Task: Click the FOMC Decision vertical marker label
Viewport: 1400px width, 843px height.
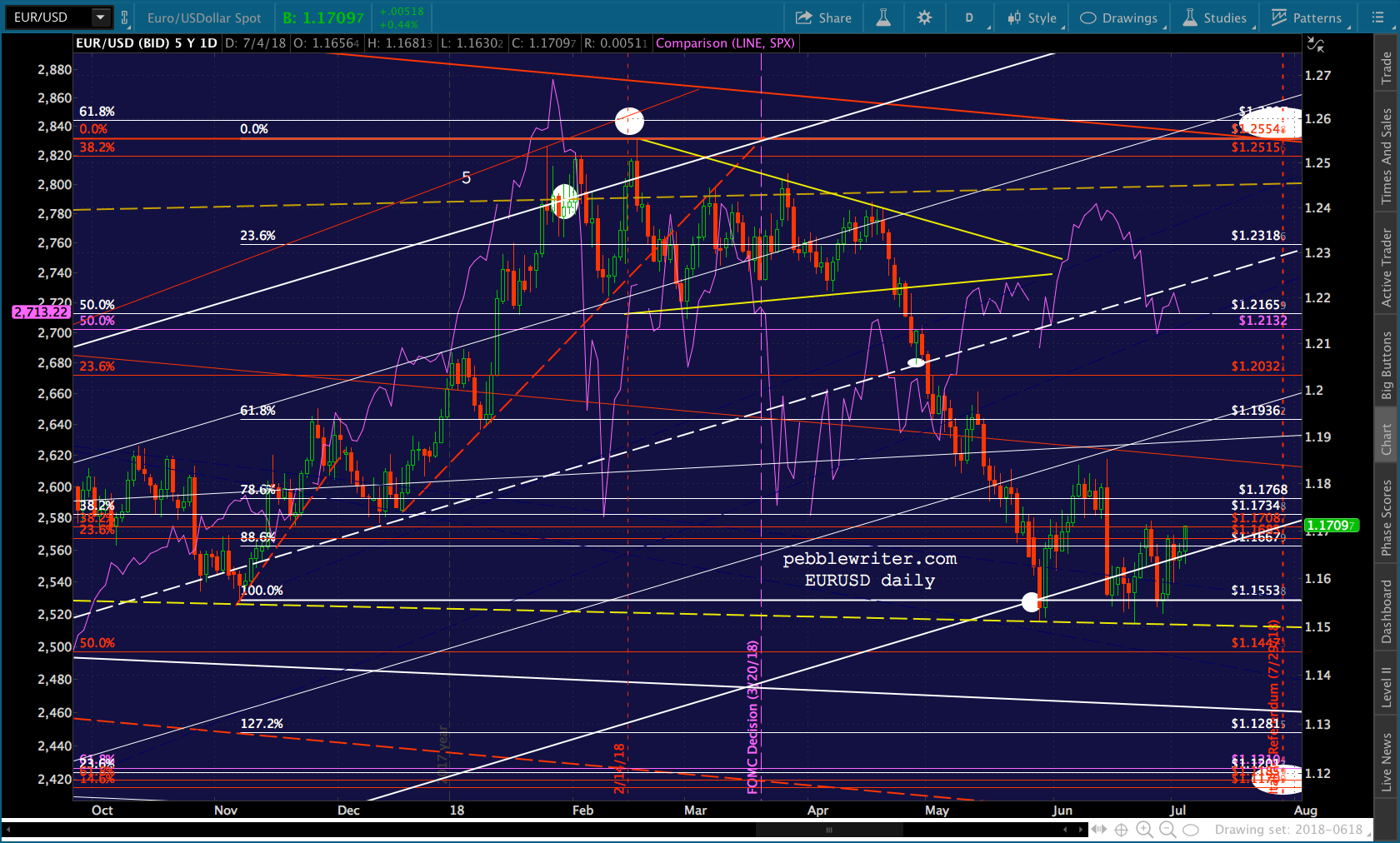Action: [x=752, y=717]
